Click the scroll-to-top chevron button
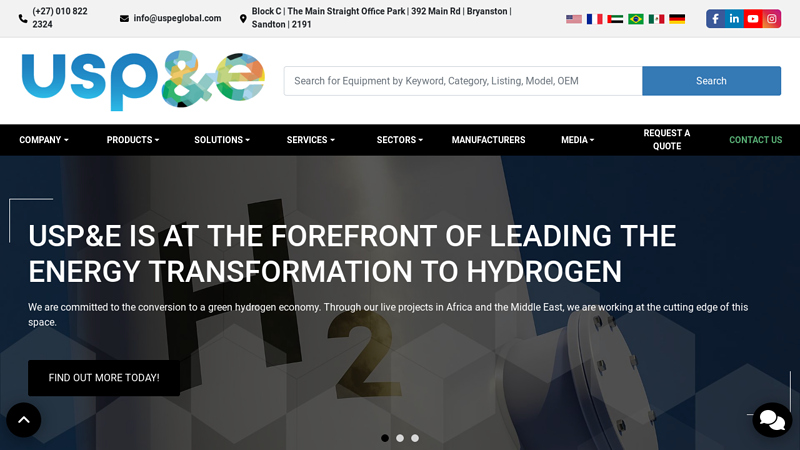Image resolution: width=800 pixels, height=450 pixels. click(23, 420)
